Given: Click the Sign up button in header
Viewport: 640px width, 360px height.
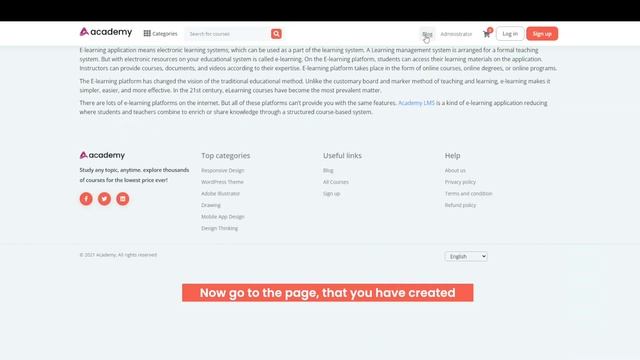Looking at the screenshot, I should click(x=542, y=33).
